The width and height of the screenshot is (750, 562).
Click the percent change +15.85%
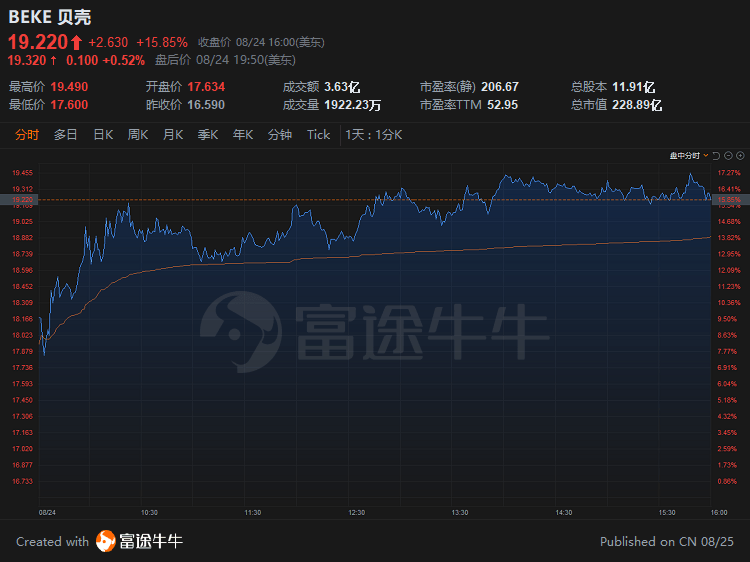pyautogui.click(x=162, y=43)
